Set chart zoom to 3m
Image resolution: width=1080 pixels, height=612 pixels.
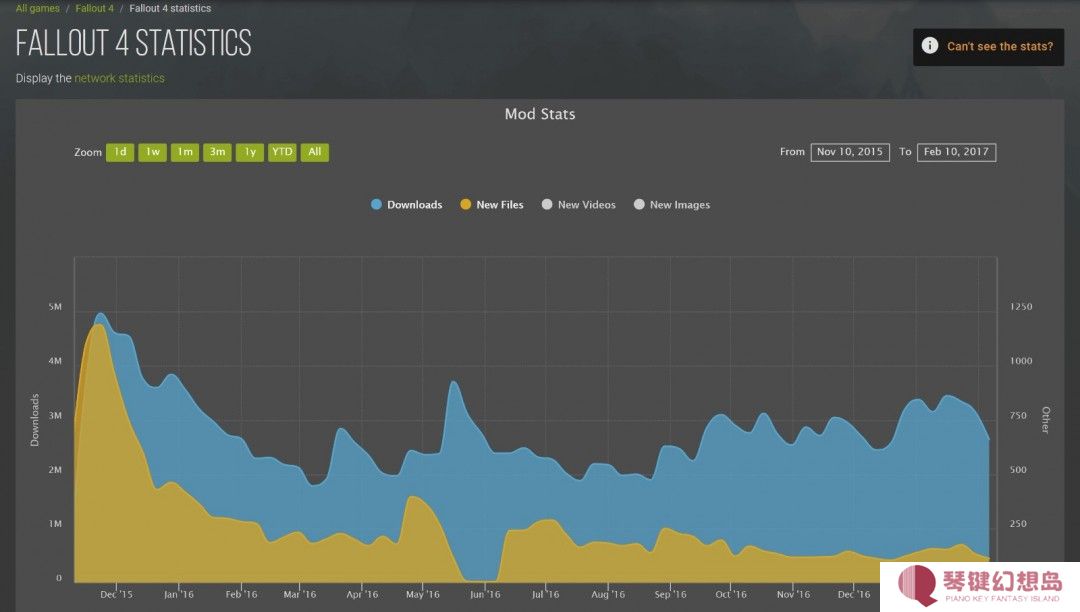(217, 152)
